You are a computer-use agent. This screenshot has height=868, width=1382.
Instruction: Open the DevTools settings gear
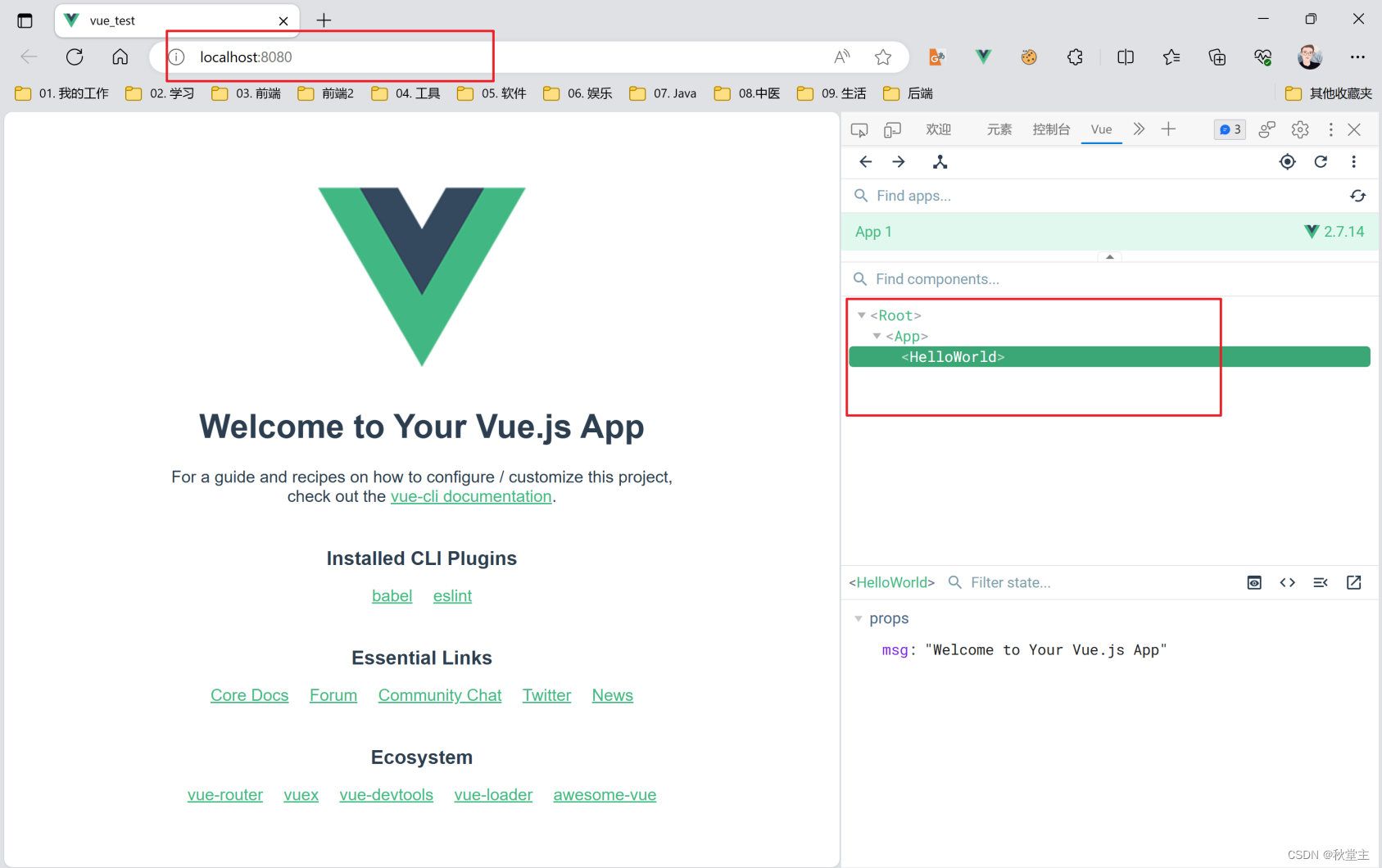point(1300,129)
